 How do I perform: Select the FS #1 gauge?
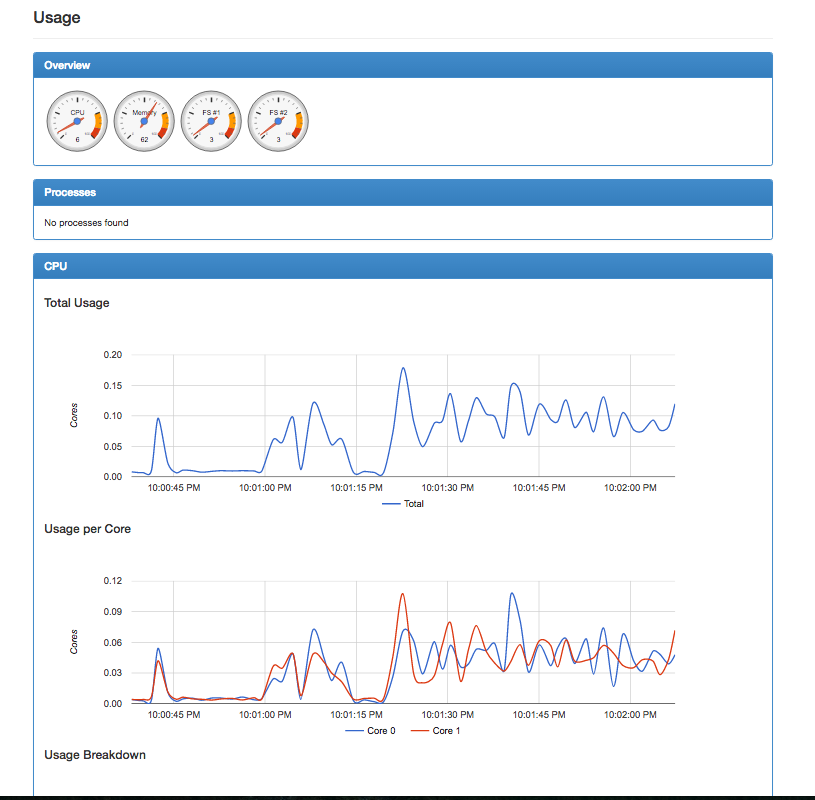211,121
